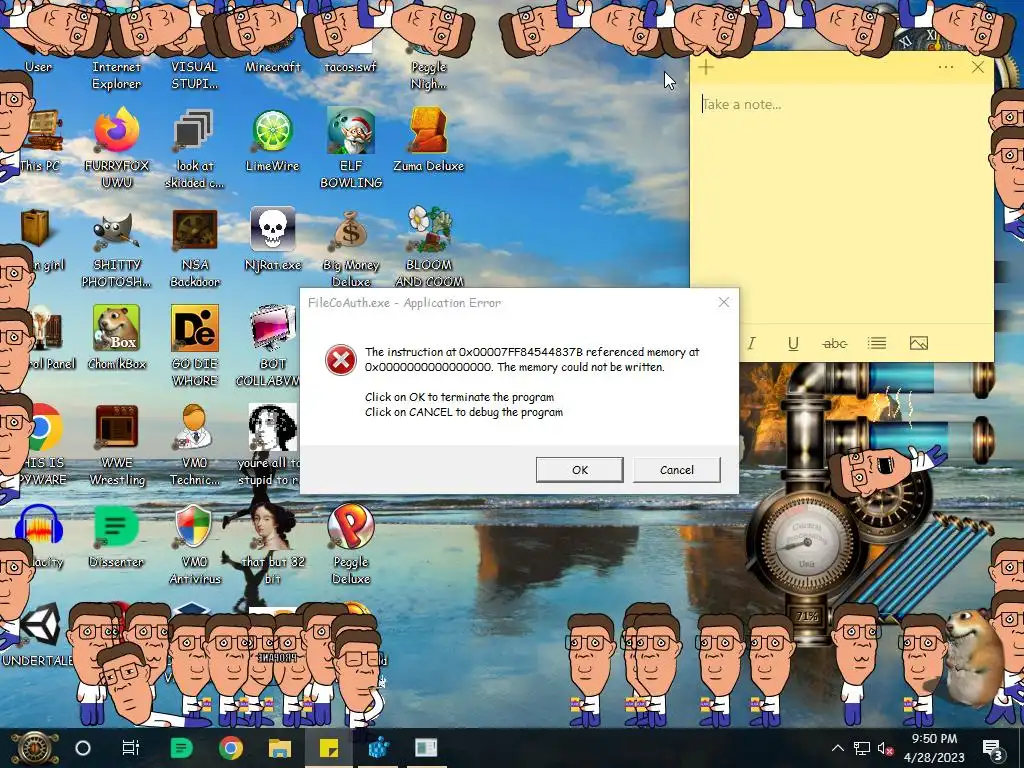Select the look at skidded c... desktop icon
Viewport: 1024px width, 768px height.
coord(194,149)
